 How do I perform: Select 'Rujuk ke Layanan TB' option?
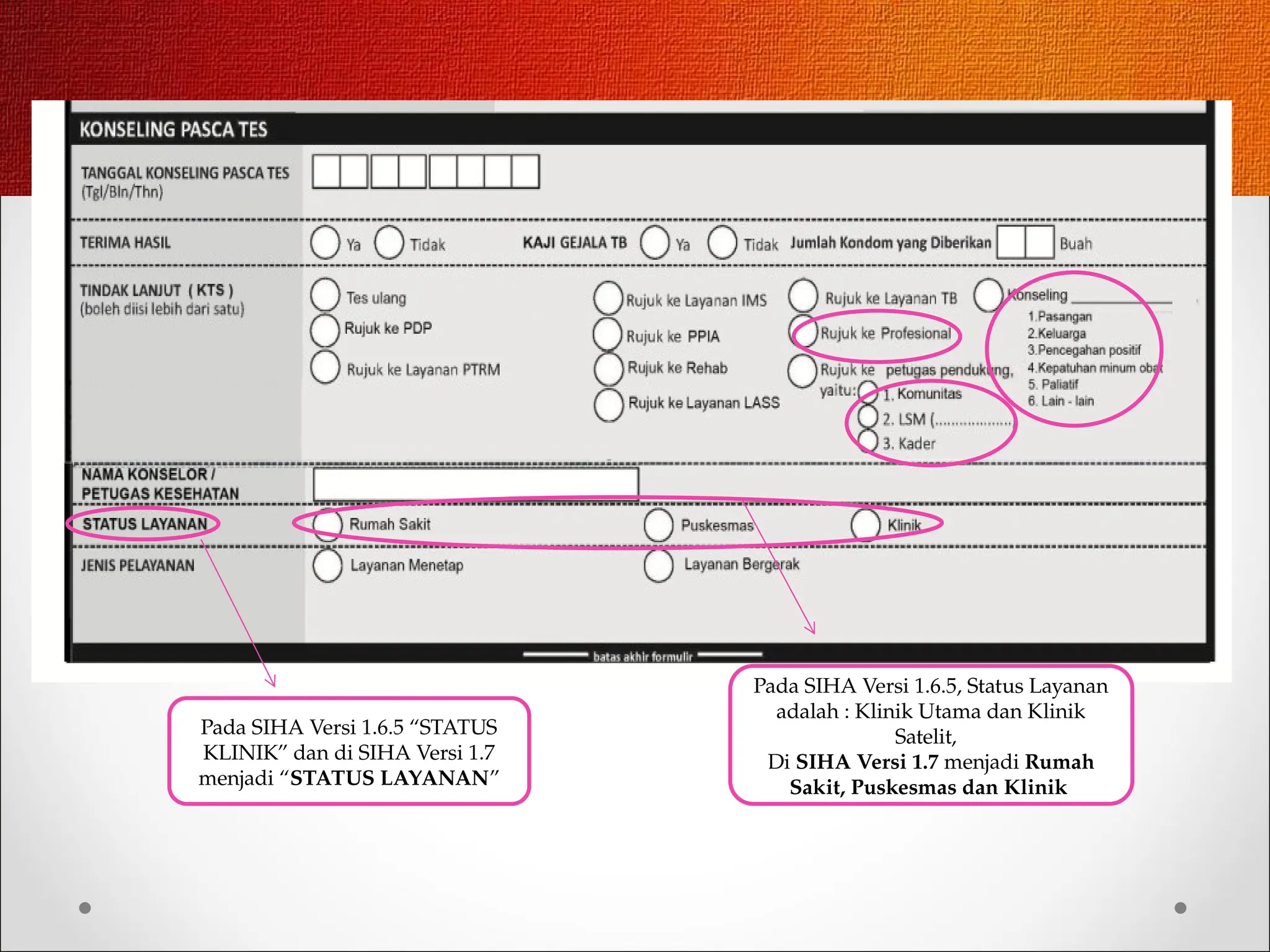803,296
